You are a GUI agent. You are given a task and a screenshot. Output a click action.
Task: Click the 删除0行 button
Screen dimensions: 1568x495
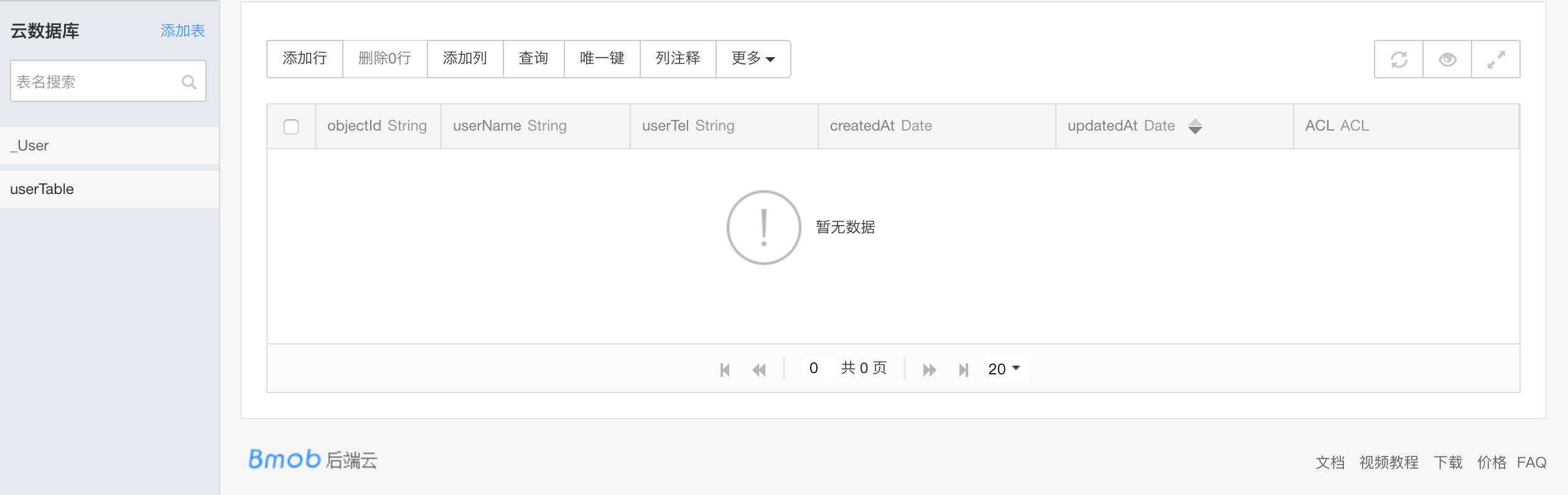point(385,59)
